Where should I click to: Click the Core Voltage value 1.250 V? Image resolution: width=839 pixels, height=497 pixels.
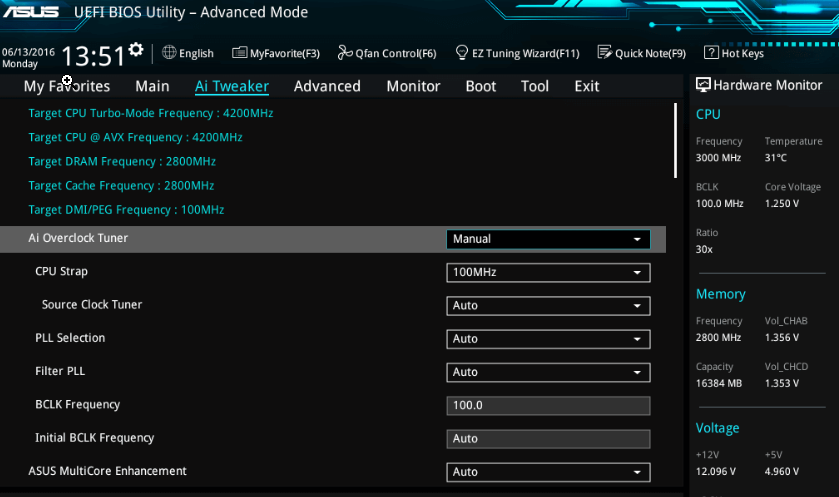click(x=782, y=203)
